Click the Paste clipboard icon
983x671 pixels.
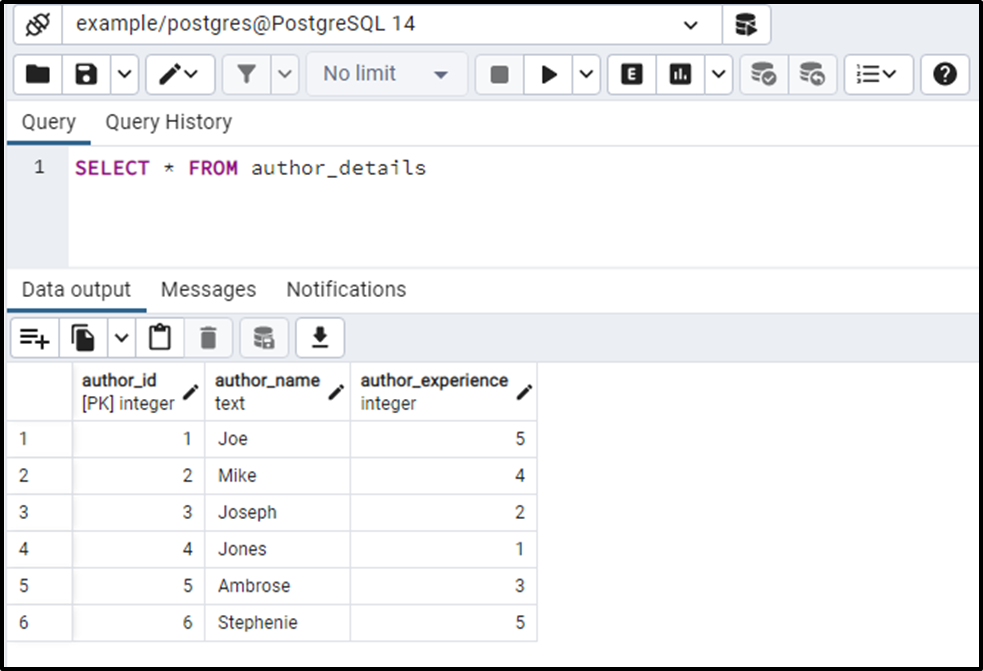tap(159, 338)
